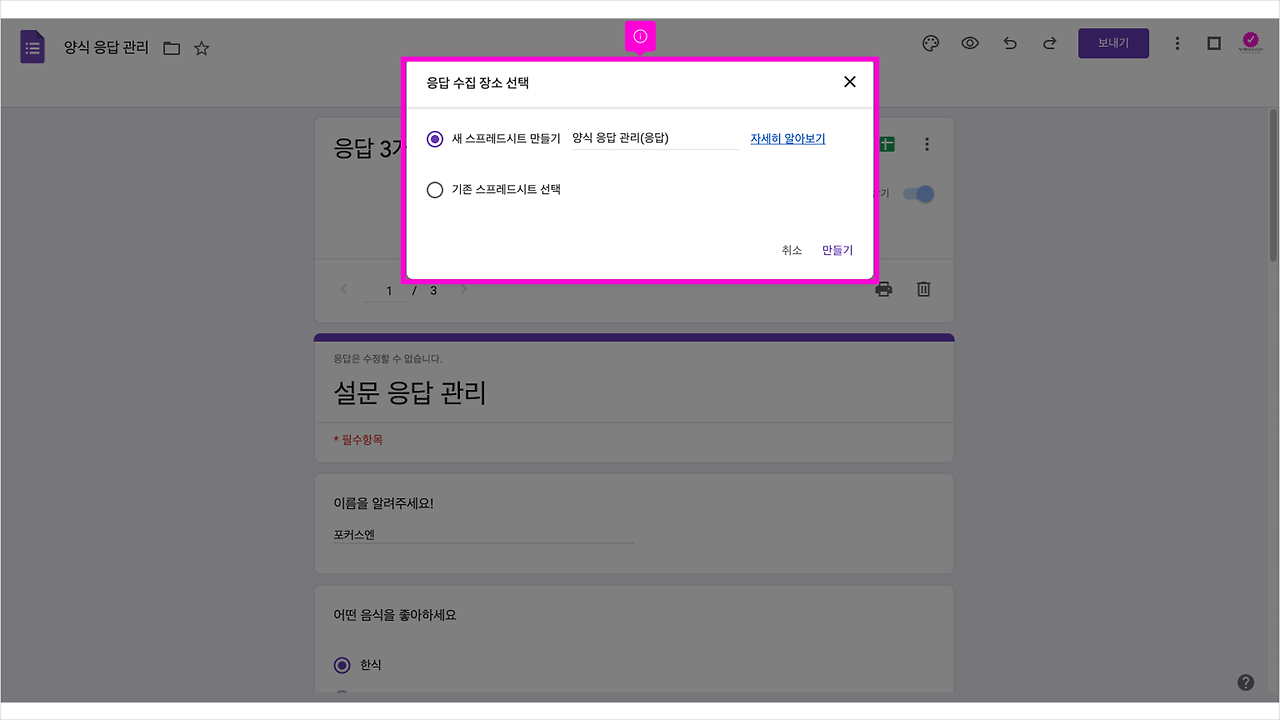Open the main three-dot options menu
The height and width of the screenshot is (720, 1280).
(1177, 43)
